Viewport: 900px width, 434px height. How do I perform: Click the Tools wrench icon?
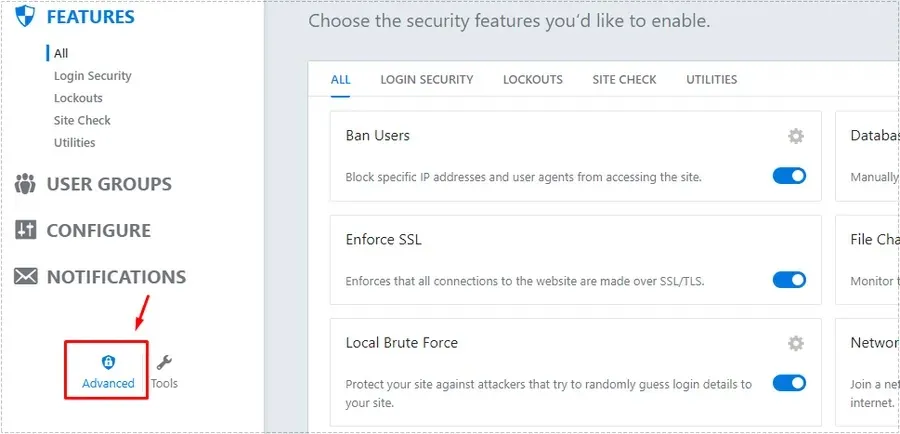click(x=165, y=363)
